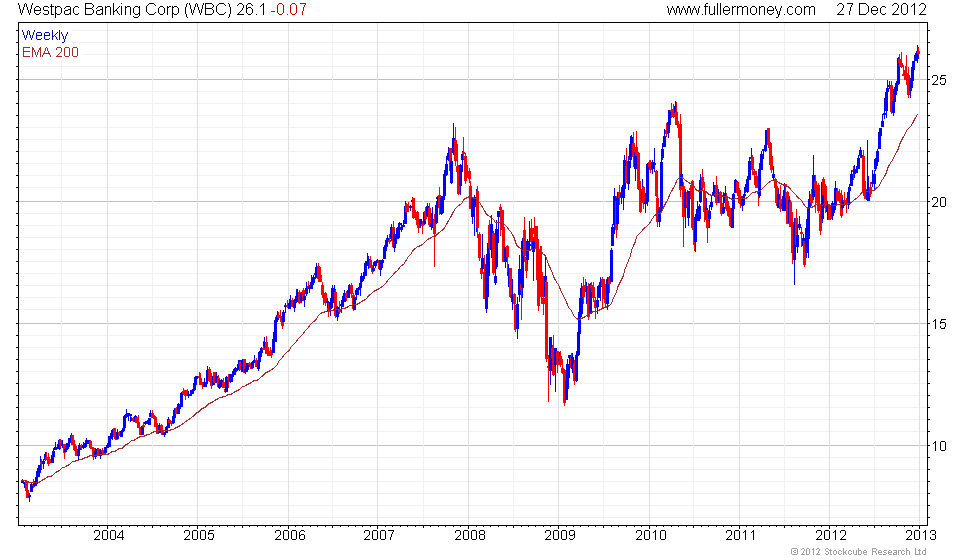
Task: Click the last price value 26.1
Action: click(x=251, y=10)
